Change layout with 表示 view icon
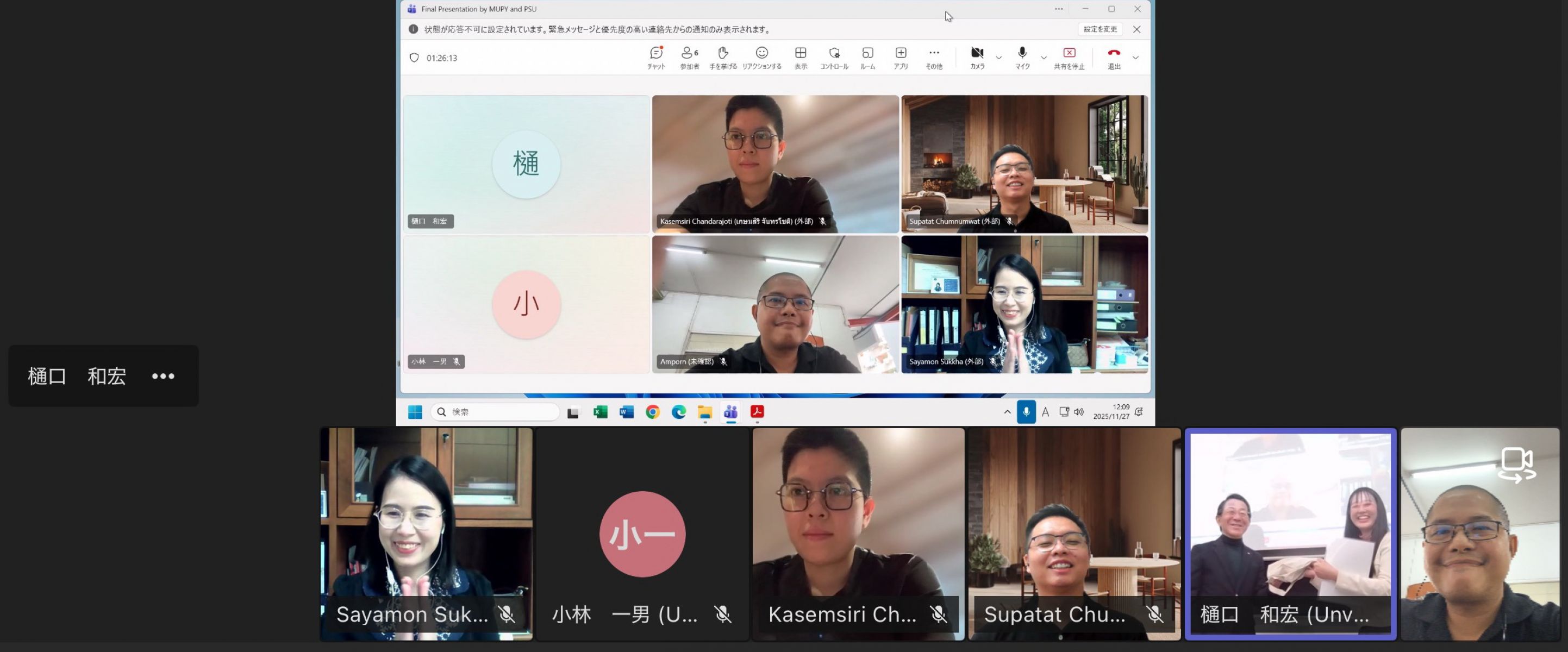This screenshot has width=1568, height=652. [801, 58]
